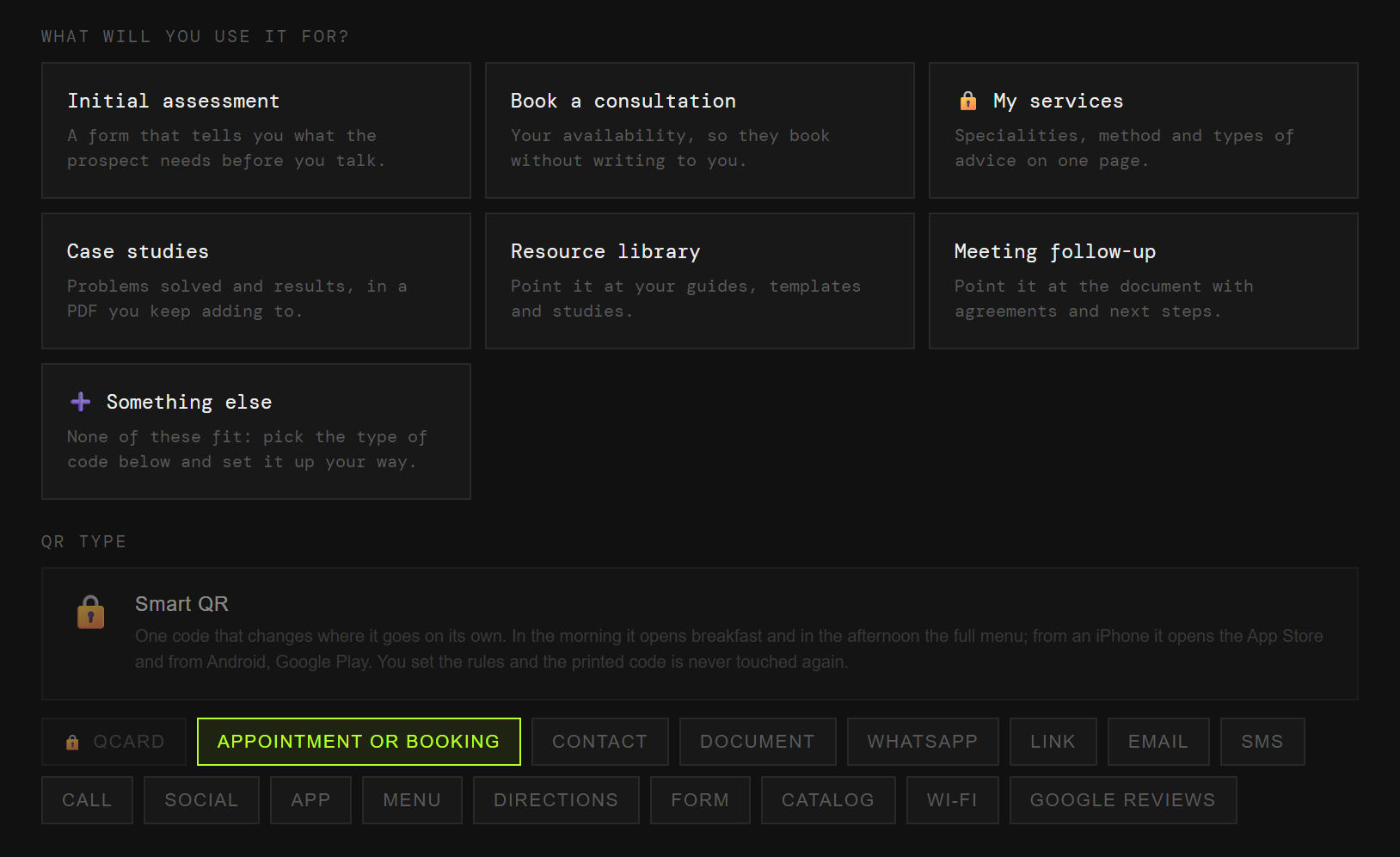This screenshot has height=857, width=1400.
Task: Choose the Book a consultation card
Action: [700, 130]
